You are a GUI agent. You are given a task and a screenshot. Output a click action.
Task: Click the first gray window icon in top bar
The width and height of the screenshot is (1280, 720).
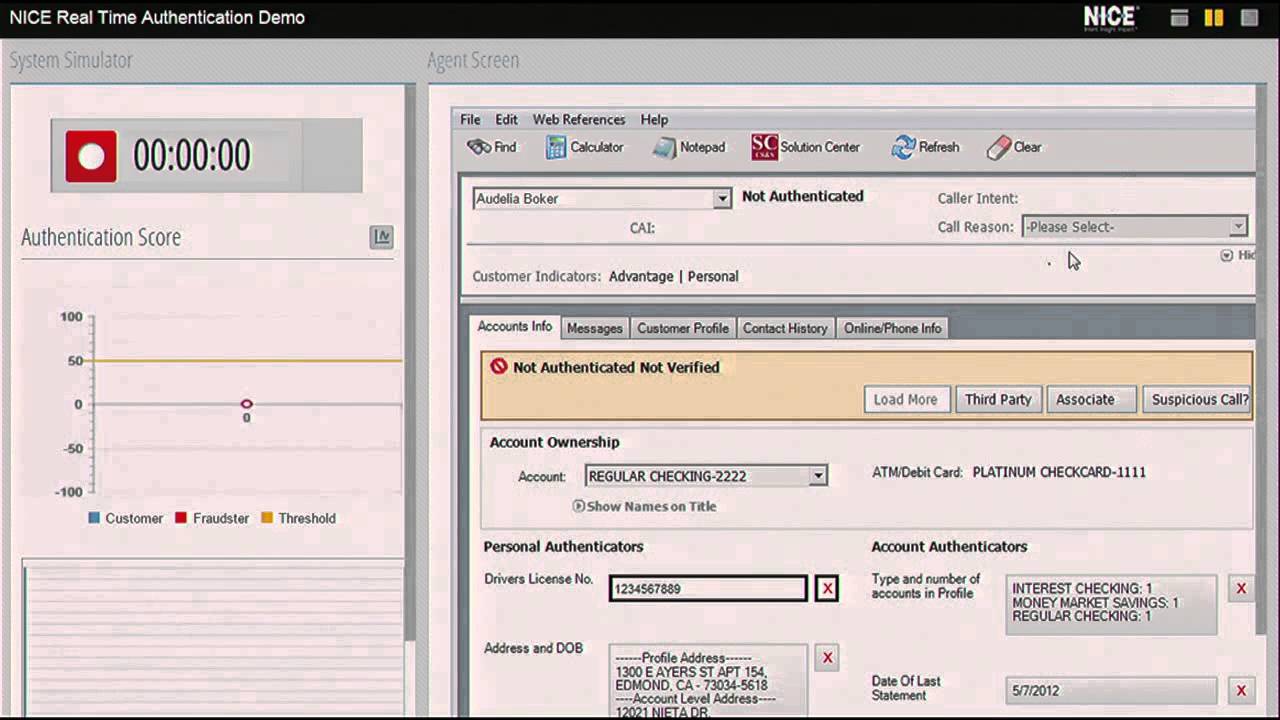(x=1179, y=18)
